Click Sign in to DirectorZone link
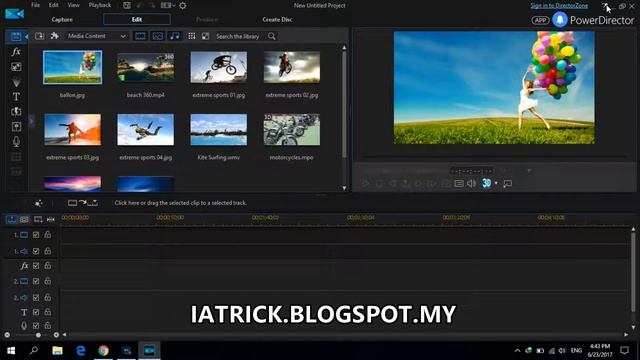 point(559,6)
